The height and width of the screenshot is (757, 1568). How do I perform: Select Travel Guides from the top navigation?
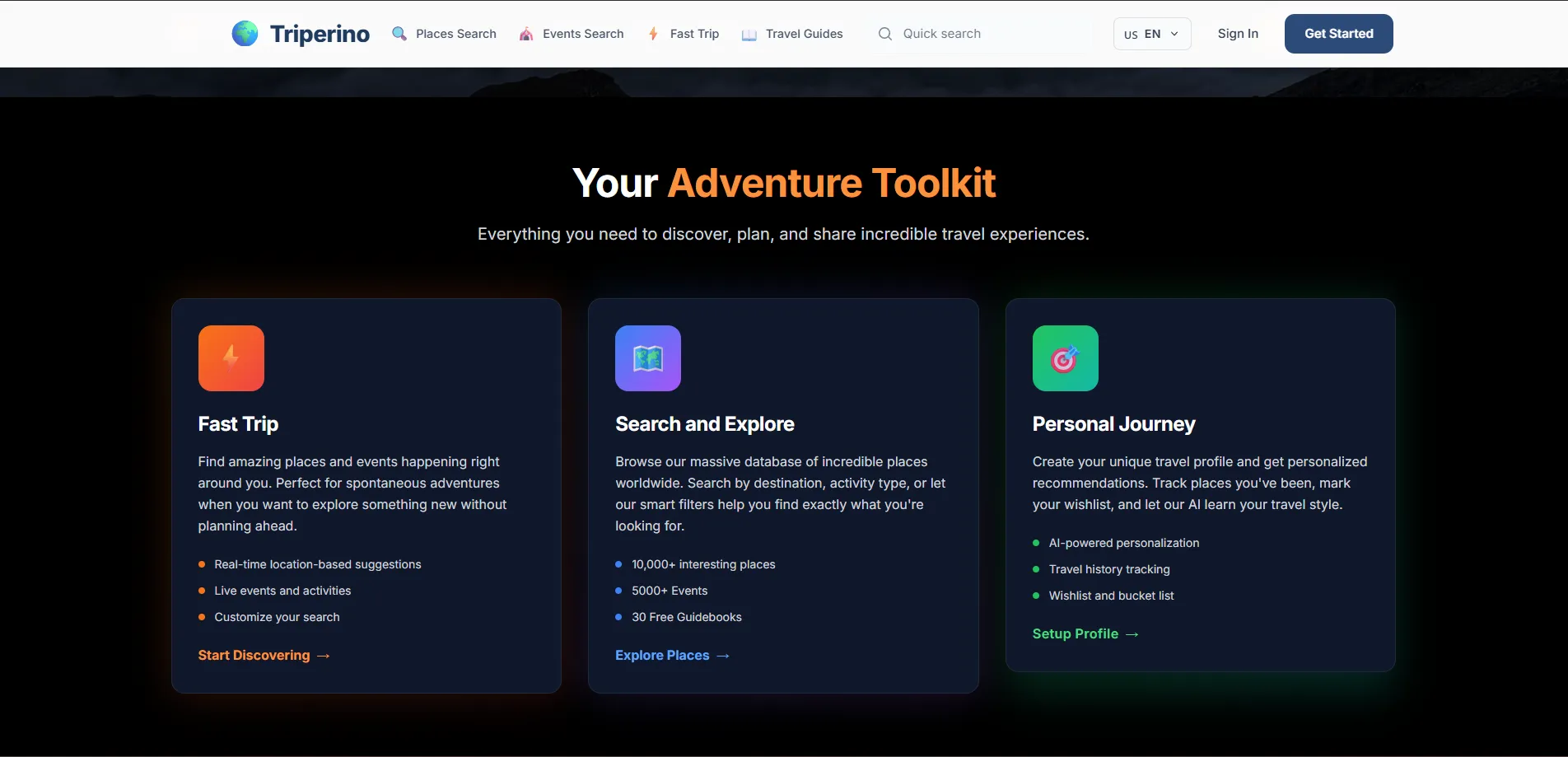pyautogui.click(x=804, y=34)
